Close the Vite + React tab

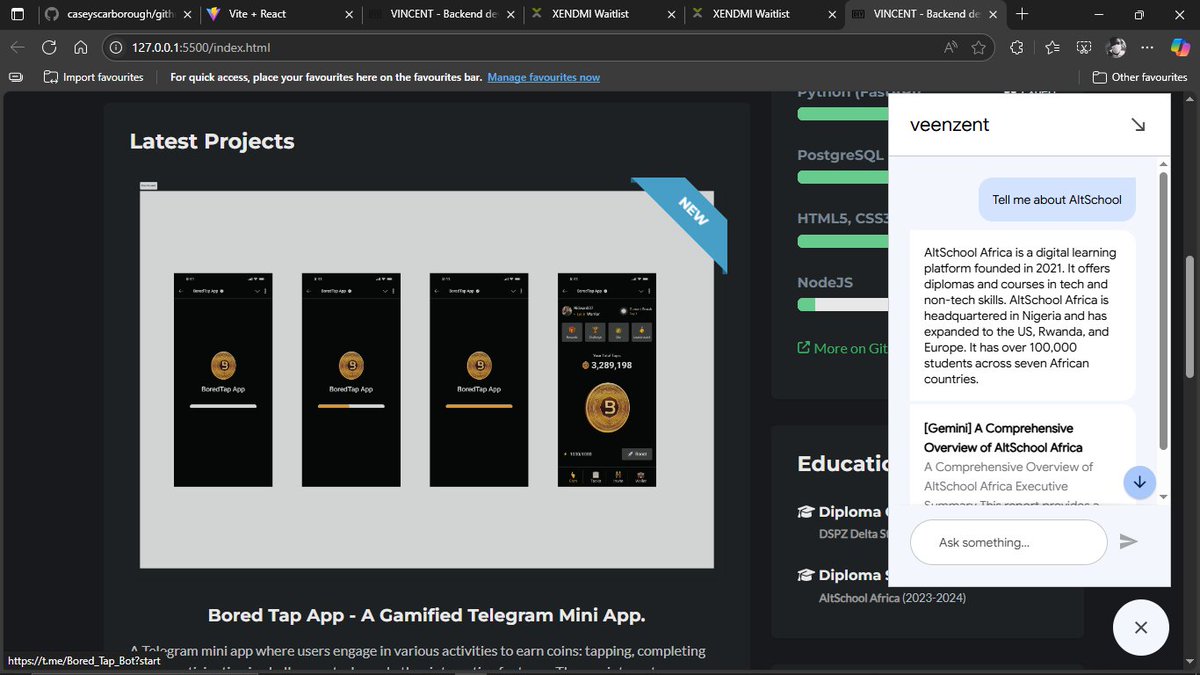(347, 14)
